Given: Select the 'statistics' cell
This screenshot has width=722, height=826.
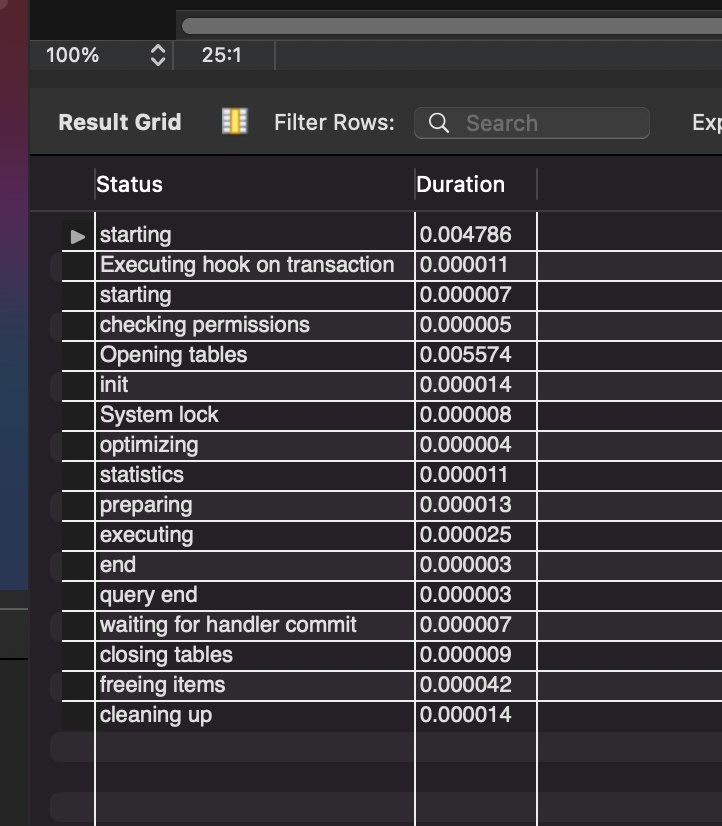Looking at the screenshot, I should [x=255, y=475].
